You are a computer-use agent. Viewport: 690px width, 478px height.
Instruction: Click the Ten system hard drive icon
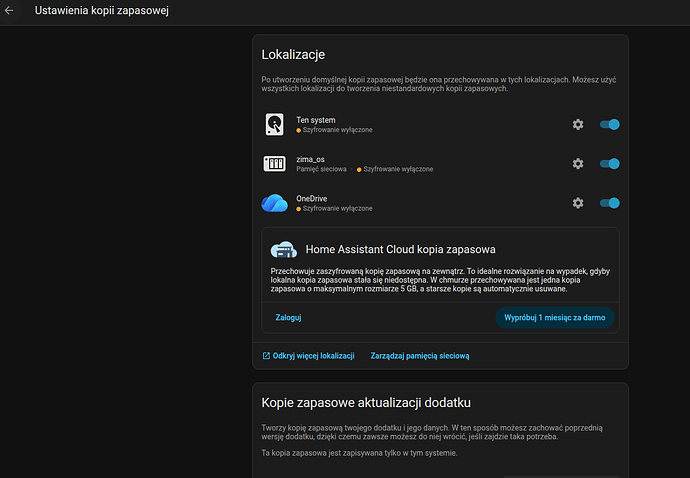[274, 124]
